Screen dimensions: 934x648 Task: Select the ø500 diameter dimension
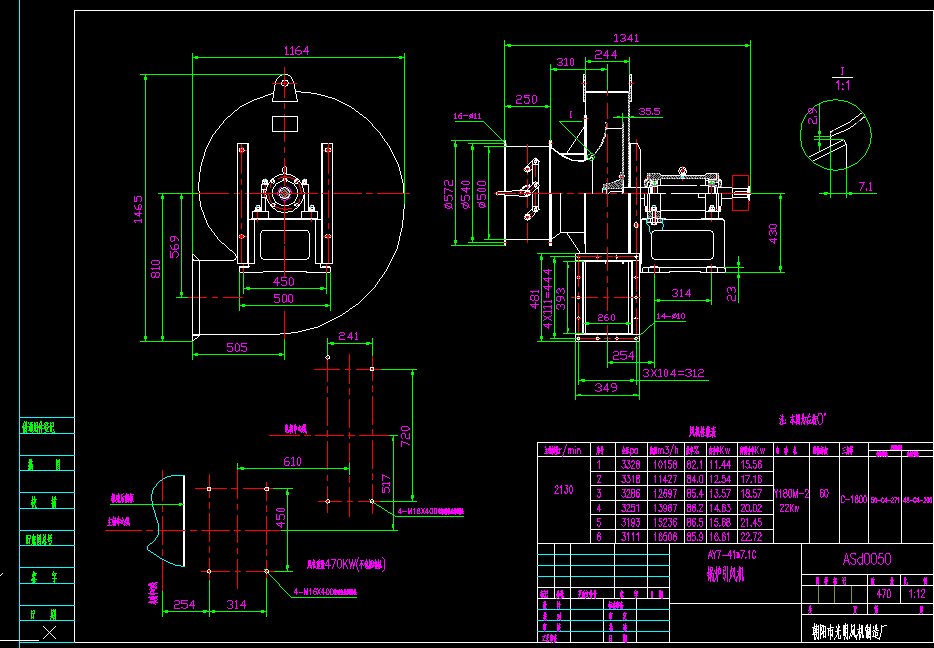(x=482, y=194)
